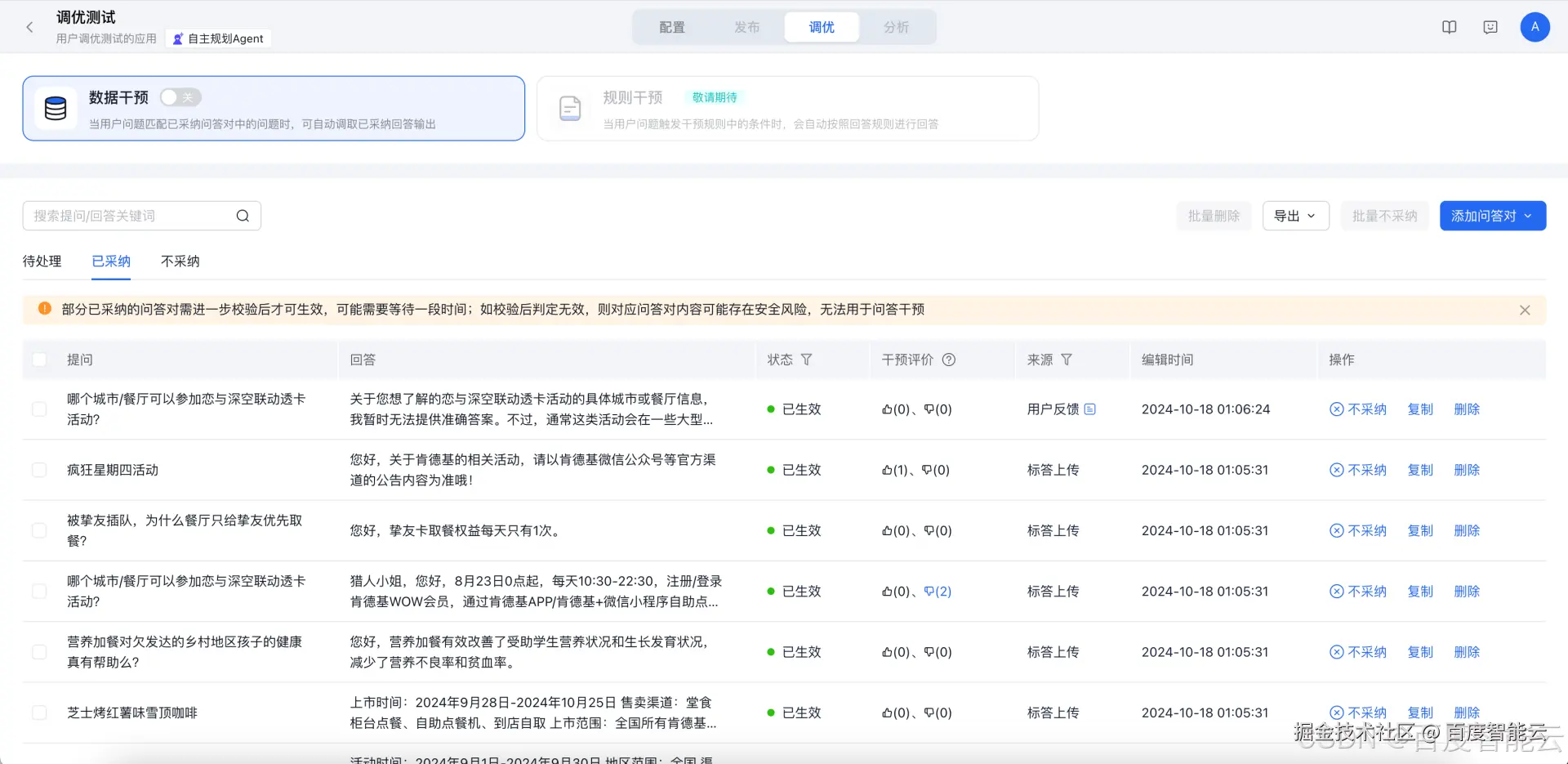
Task: Select checkbox for 被挚友插队 row
Action: (x=39, y=530)
